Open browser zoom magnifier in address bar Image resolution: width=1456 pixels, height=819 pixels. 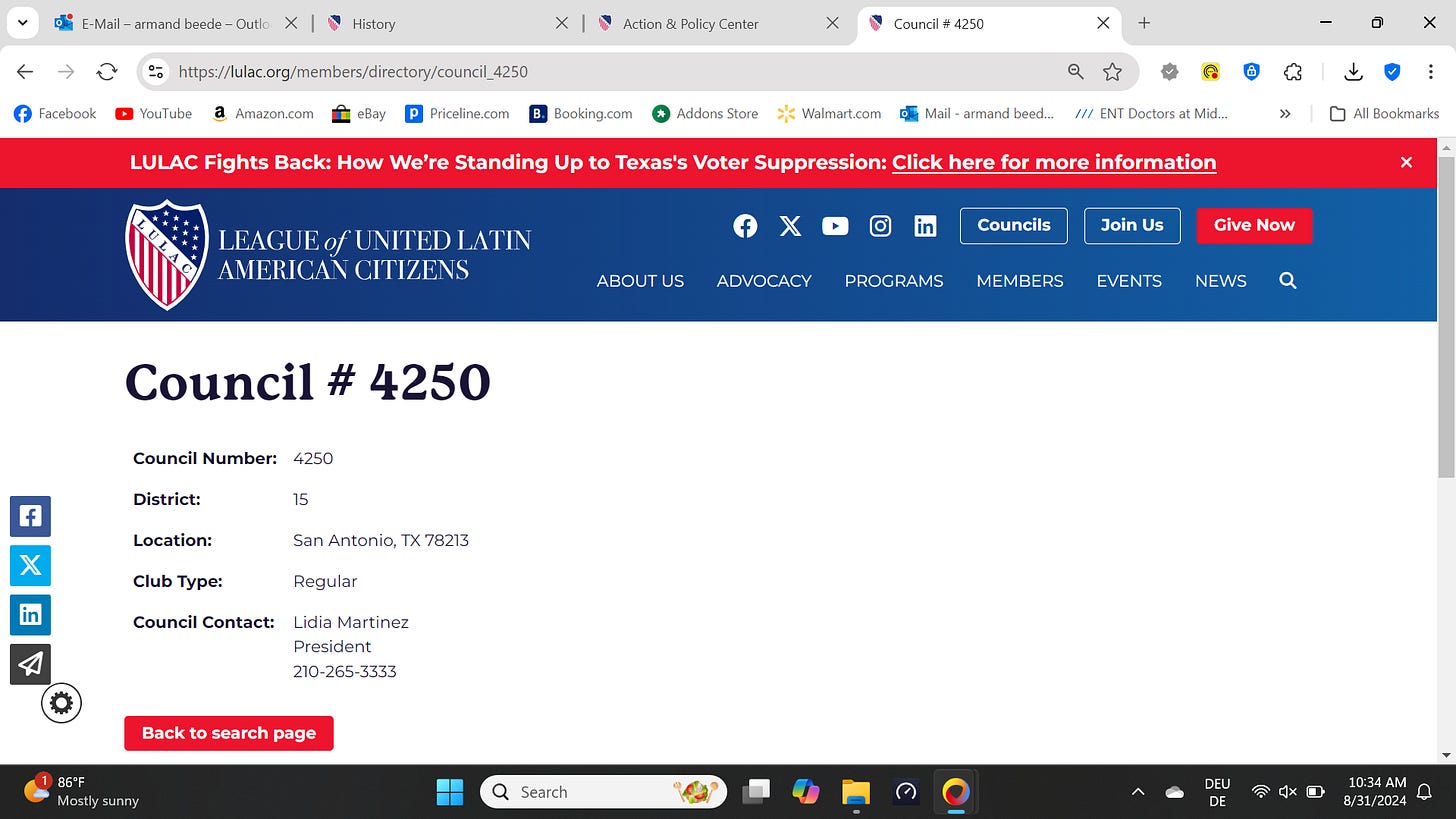click(1076, 71)
